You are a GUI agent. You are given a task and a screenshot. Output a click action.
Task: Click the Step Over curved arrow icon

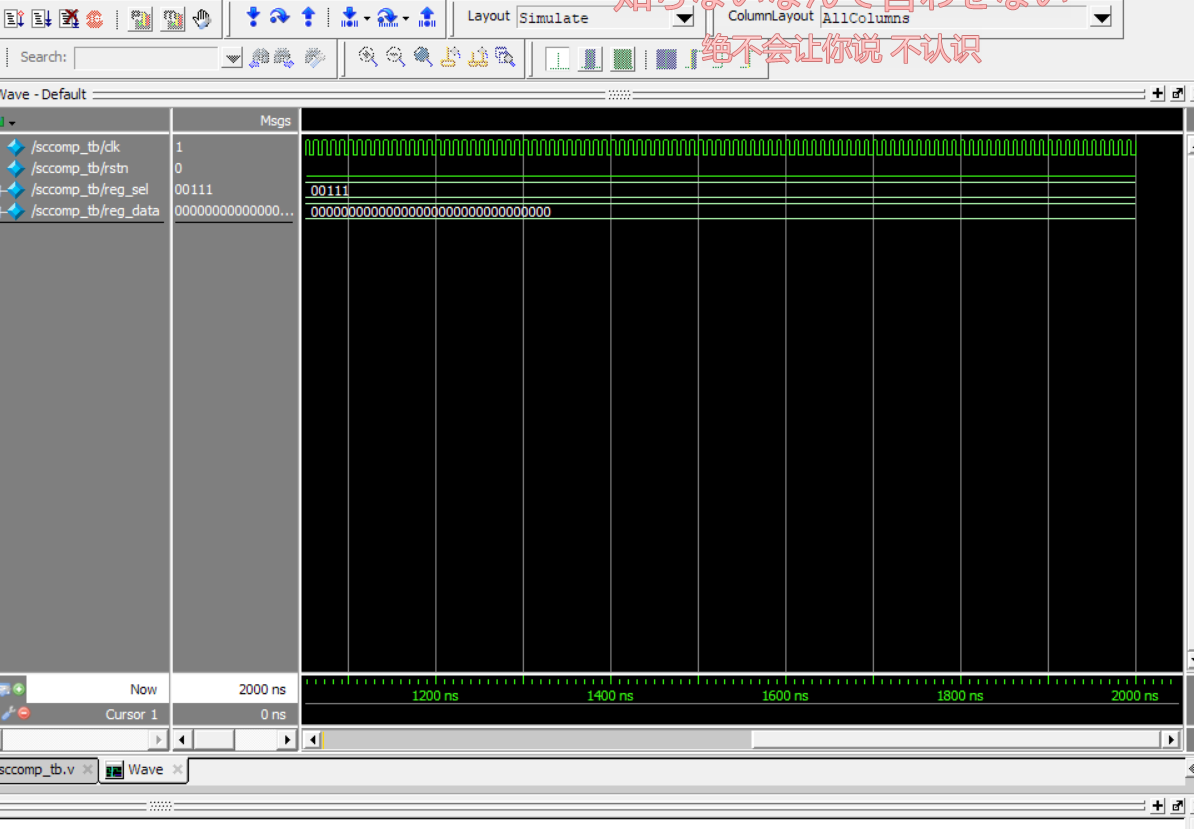280,17
